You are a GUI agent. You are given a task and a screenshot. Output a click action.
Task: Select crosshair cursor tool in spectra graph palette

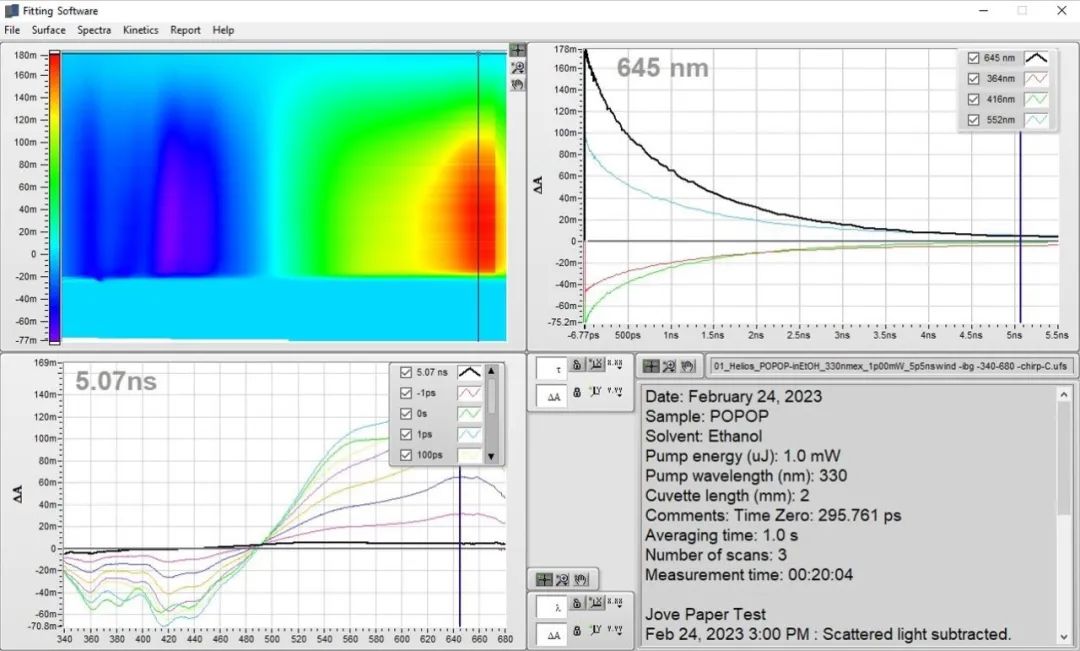tap(544, 579)
